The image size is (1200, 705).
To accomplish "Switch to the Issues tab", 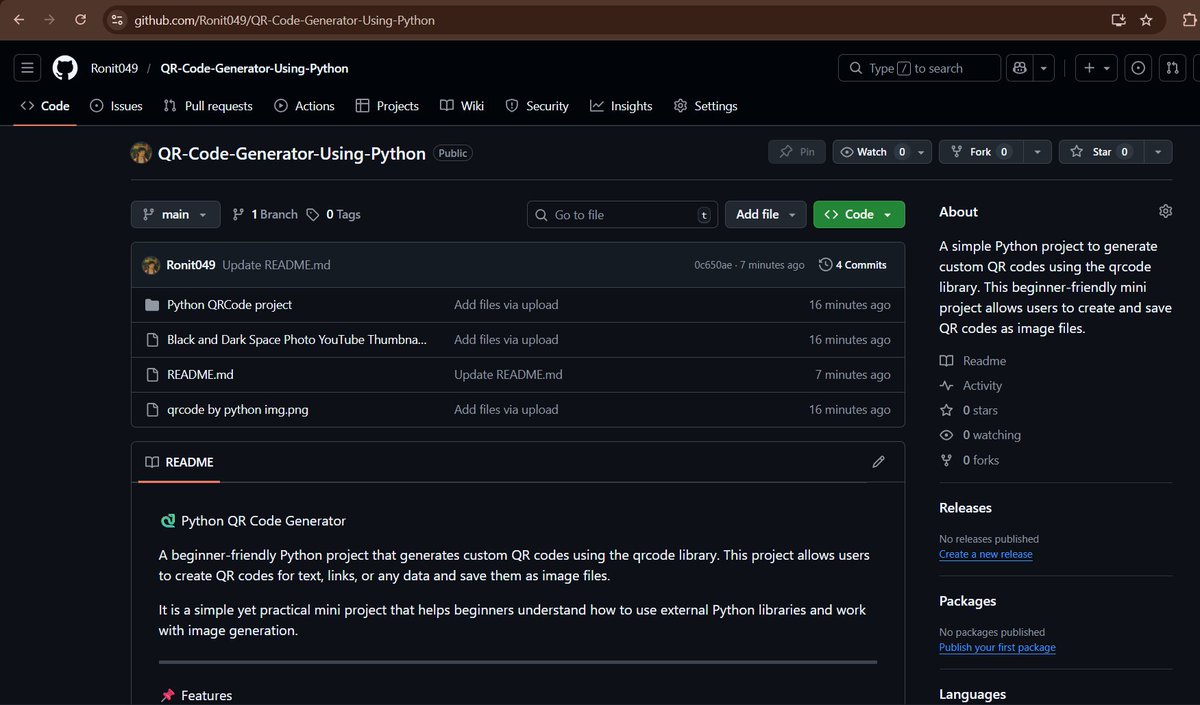I will click(116, 106).
